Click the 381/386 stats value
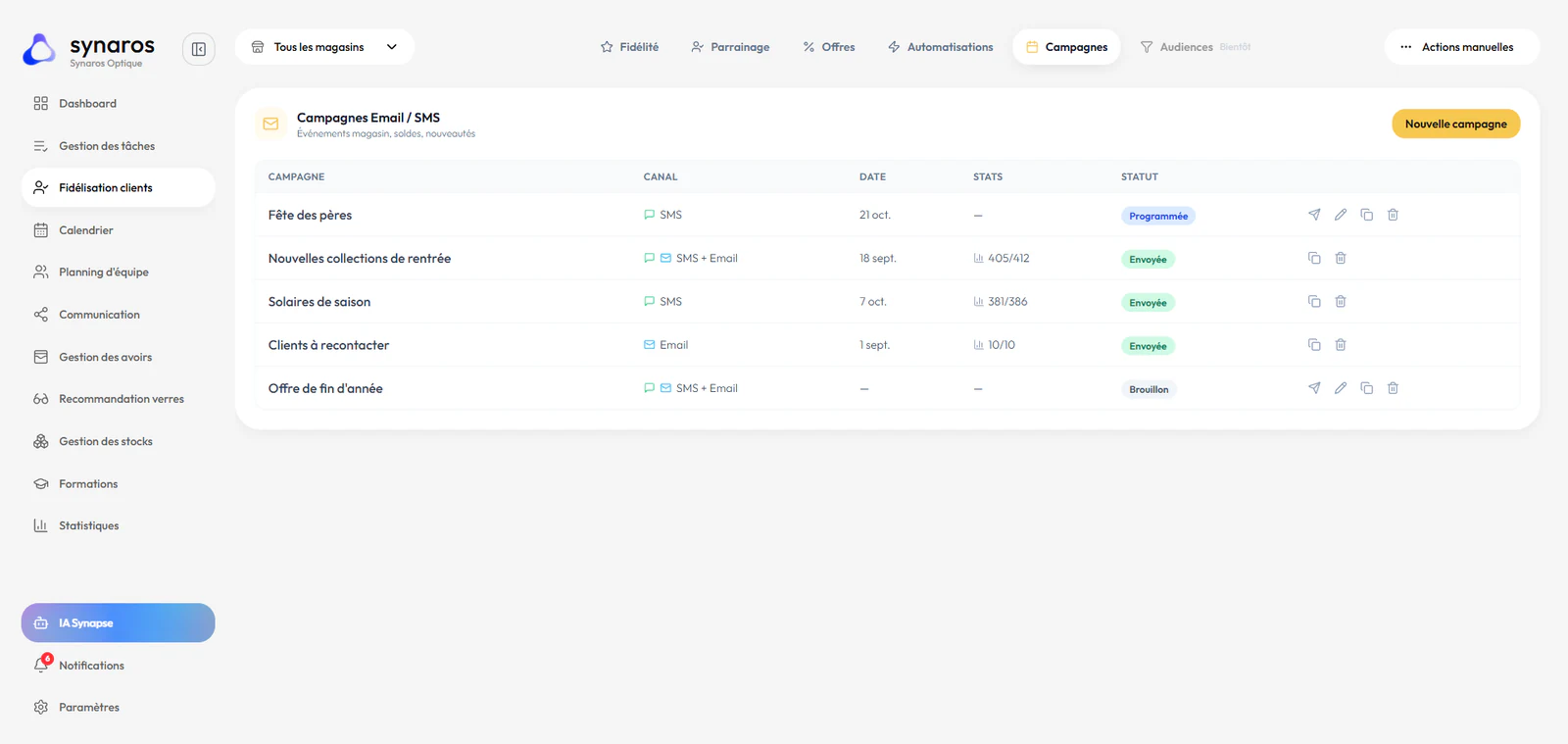Screen dimensions: 1568x744 (x=1007, y=302)
